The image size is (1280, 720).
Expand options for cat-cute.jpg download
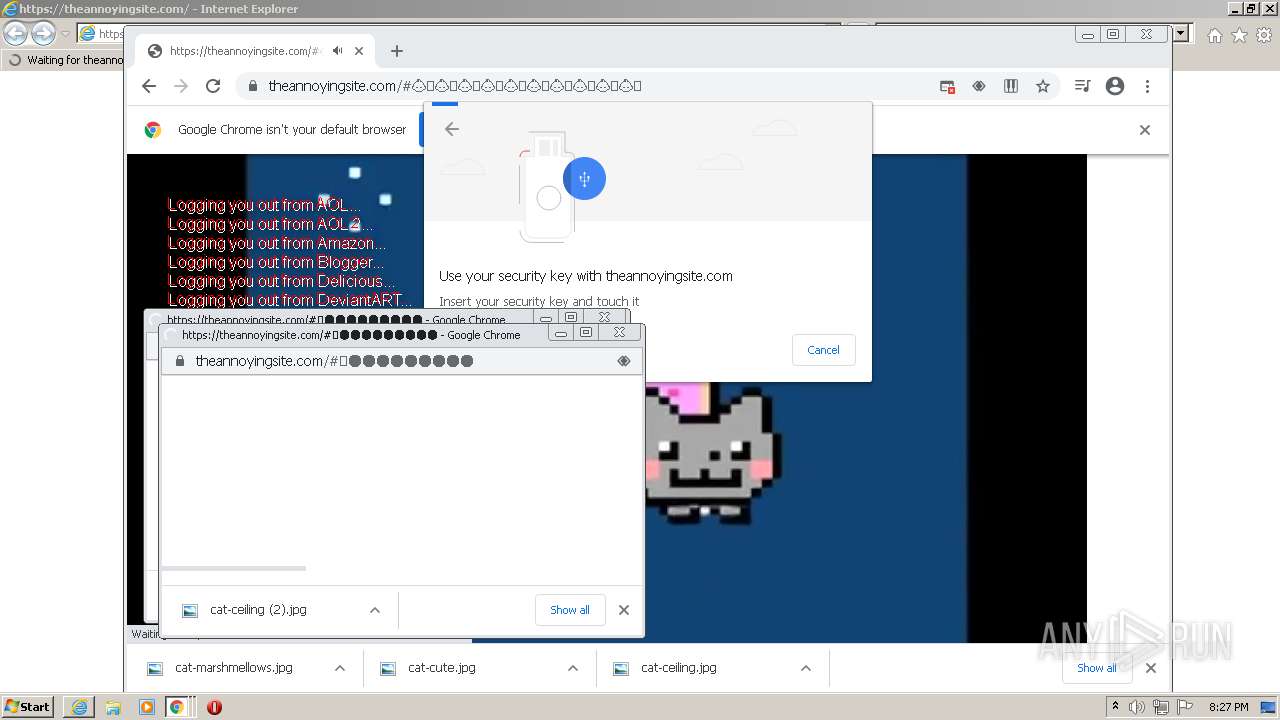coord(573,668)
